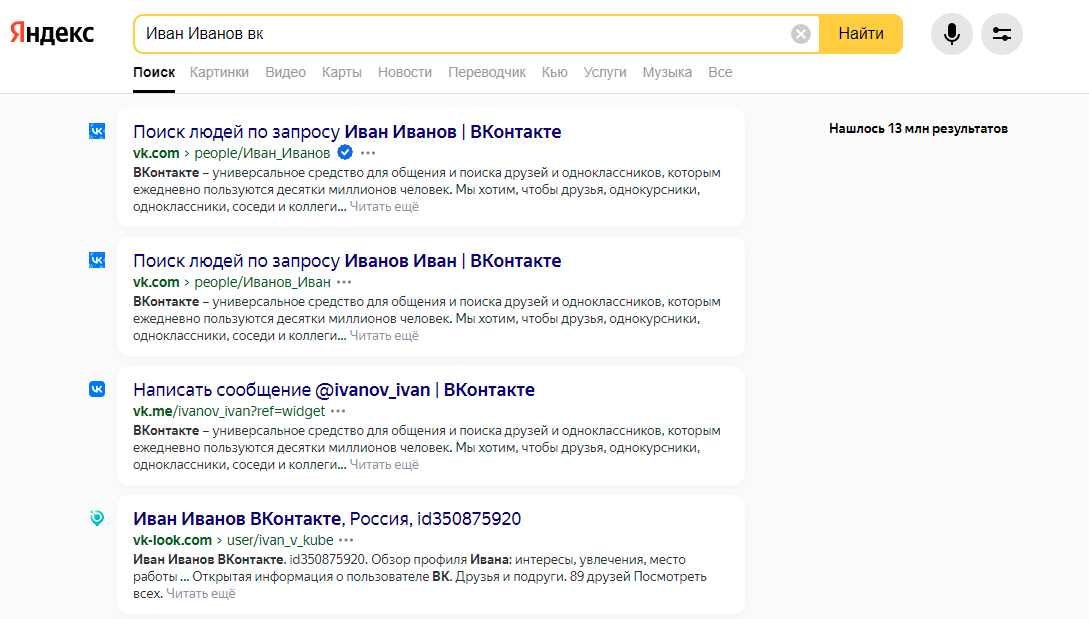Click the vk-look.com domain link
This screenshot has width=1089, height=619.
coord(172,540)
